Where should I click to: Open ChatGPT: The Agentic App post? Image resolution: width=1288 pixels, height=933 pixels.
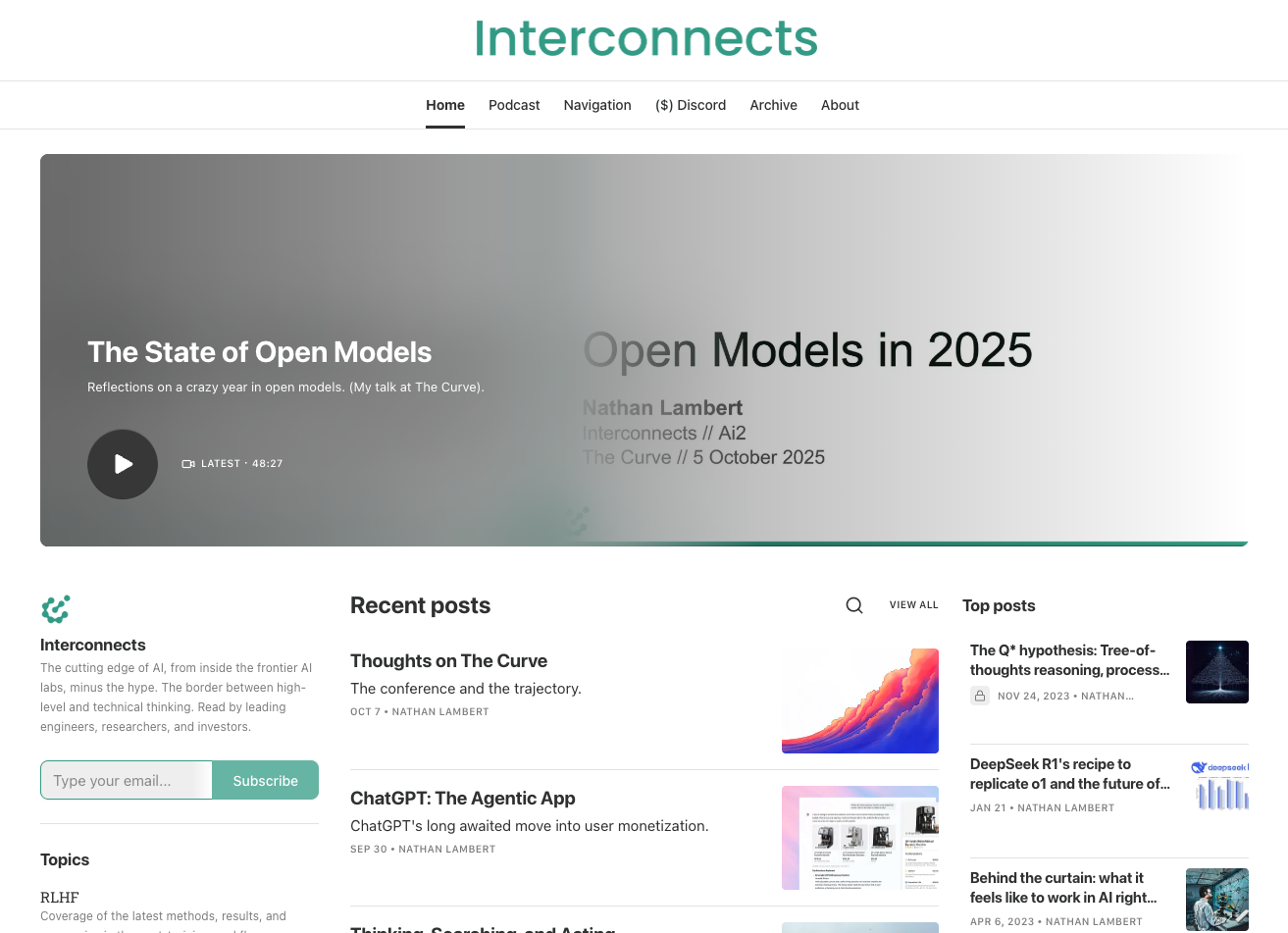463,799
